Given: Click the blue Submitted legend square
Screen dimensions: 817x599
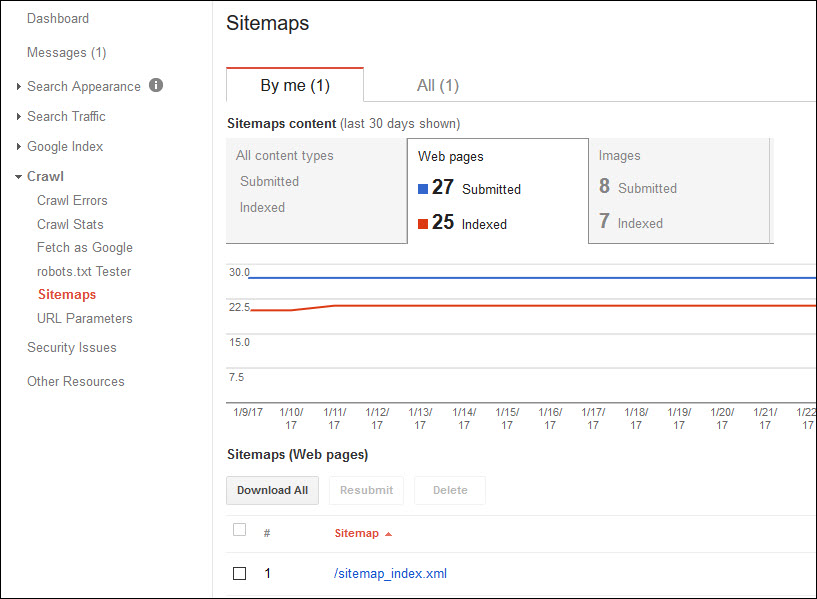Looking at the screenshot, I should tap(423, 189).
